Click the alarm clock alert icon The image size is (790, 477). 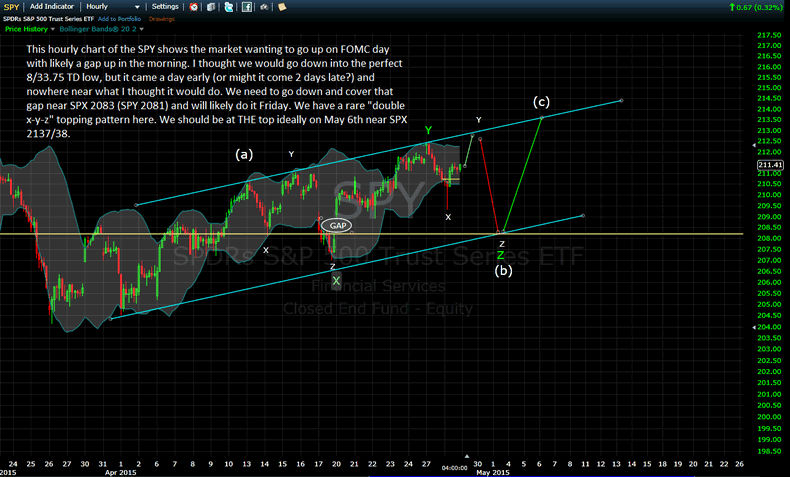[x=193, y=7]
